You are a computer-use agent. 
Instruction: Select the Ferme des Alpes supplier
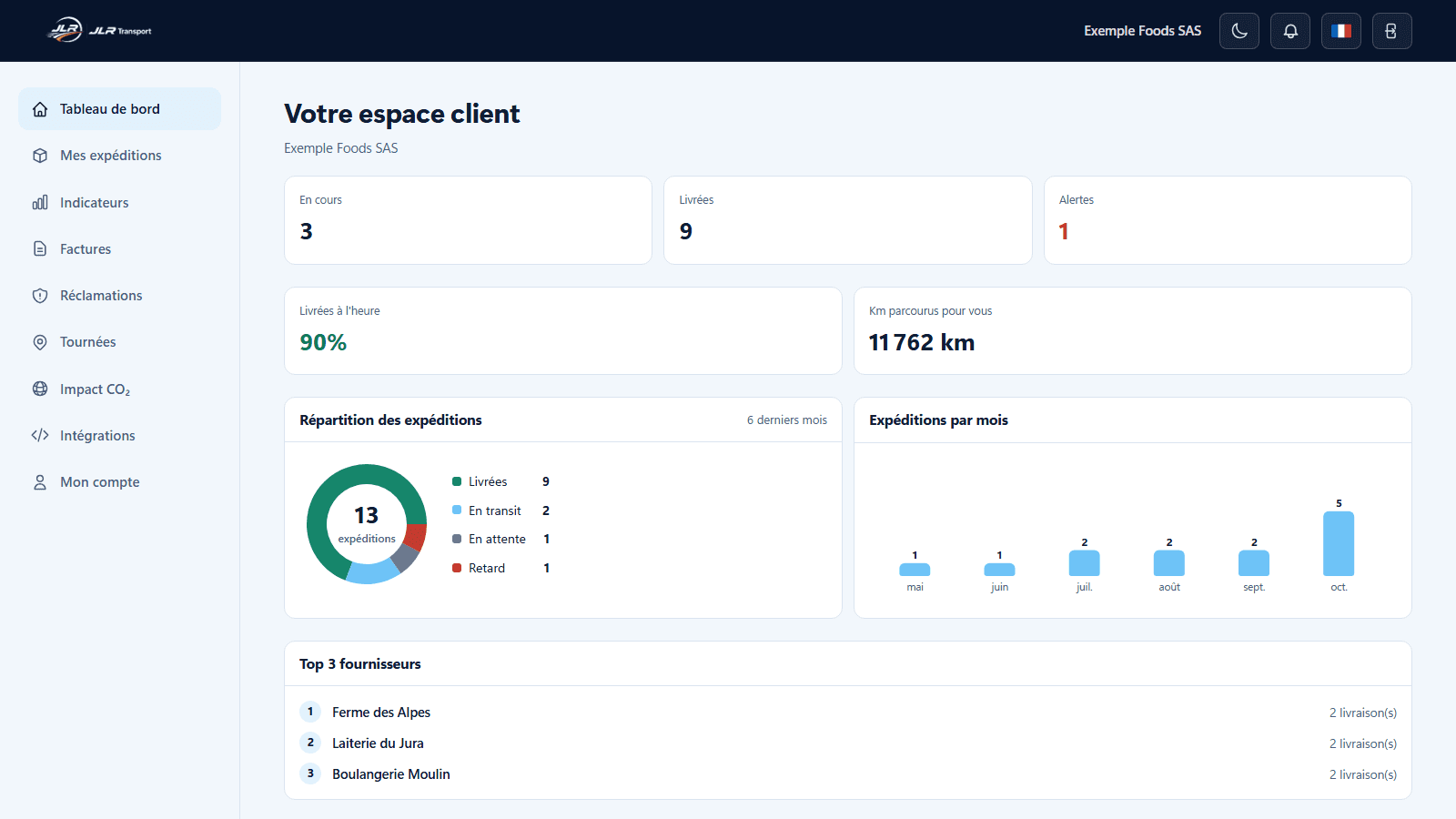click(x=381, y=713)
